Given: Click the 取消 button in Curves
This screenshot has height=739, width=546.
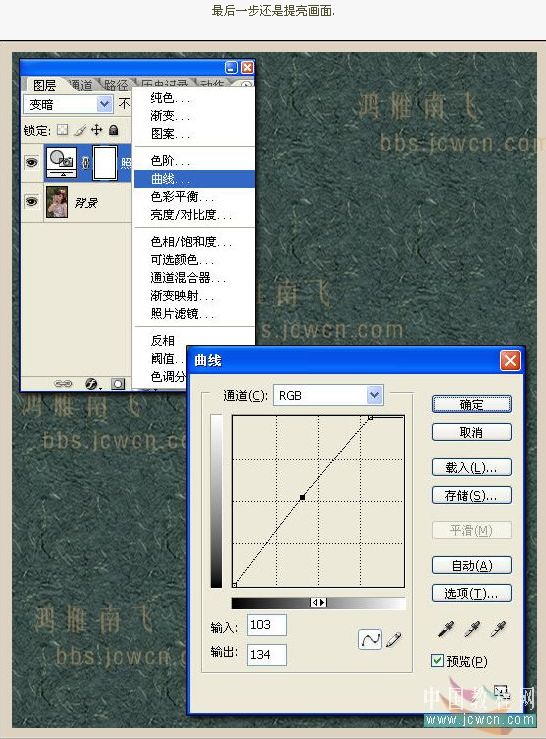Looking at the screenshot, I should (x=472, y=432).
